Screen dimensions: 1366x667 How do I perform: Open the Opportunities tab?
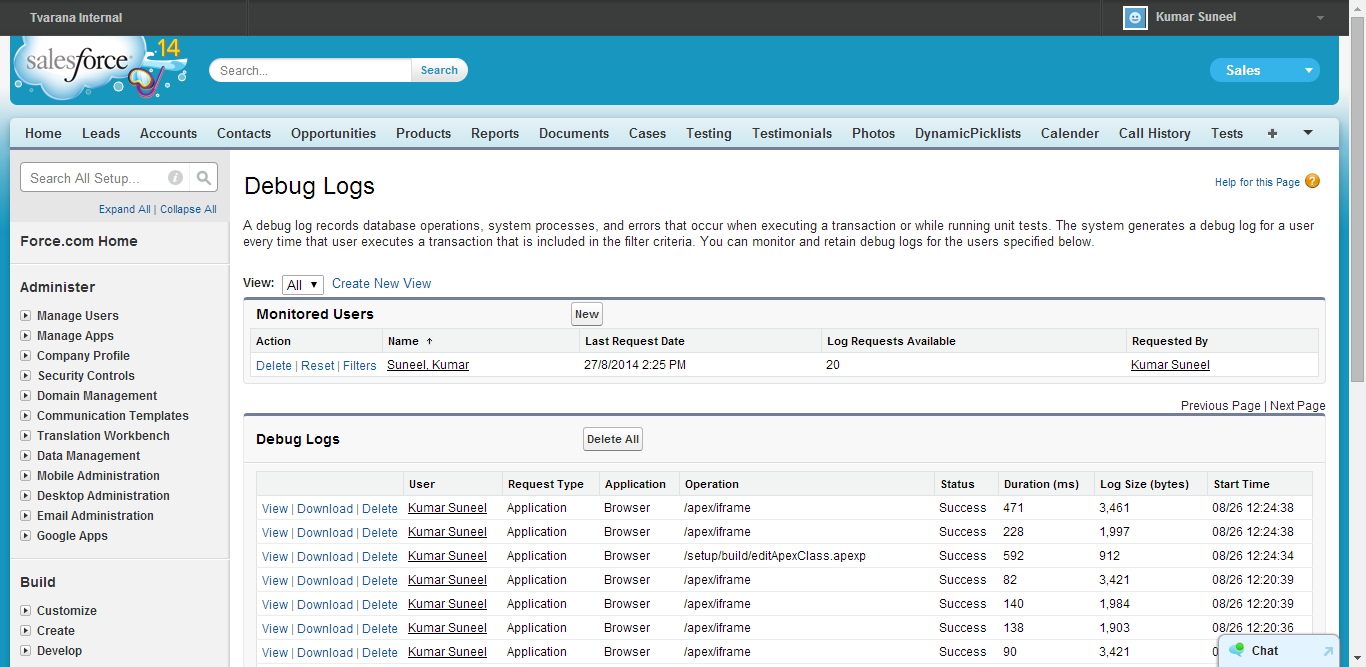tap(333, 132)
